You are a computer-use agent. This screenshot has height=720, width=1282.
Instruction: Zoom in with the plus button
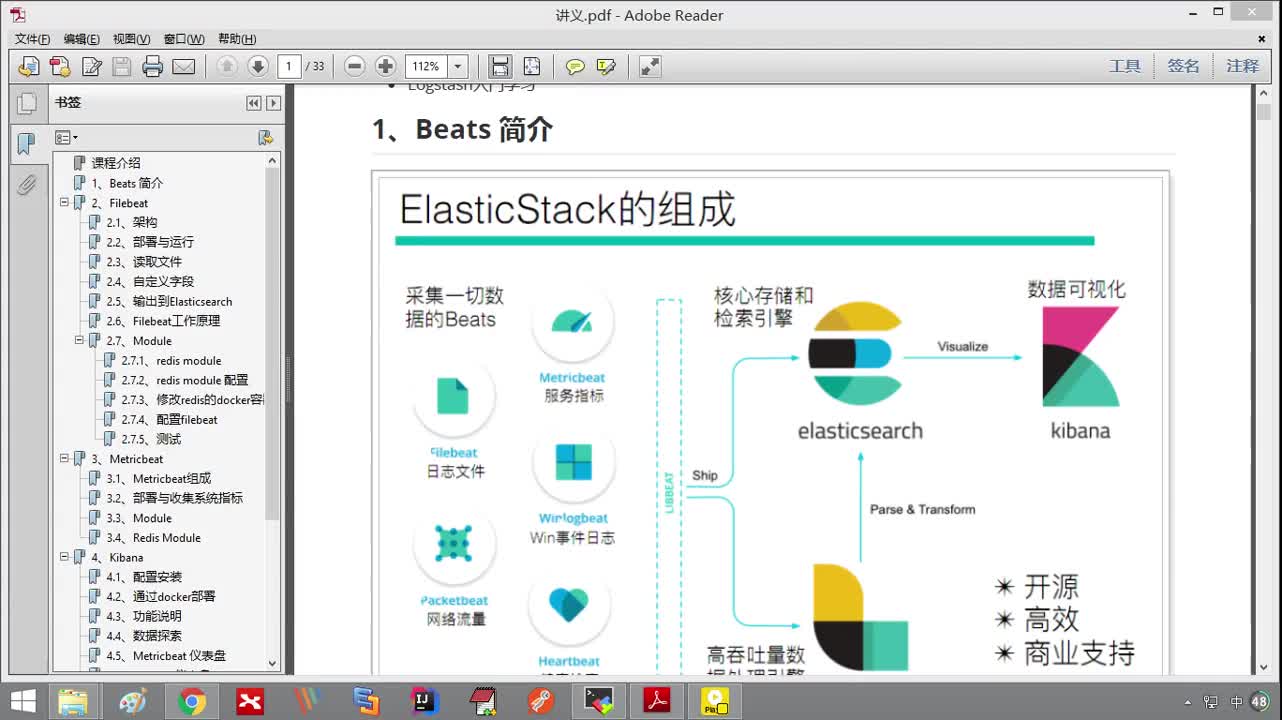coord(386,66)
